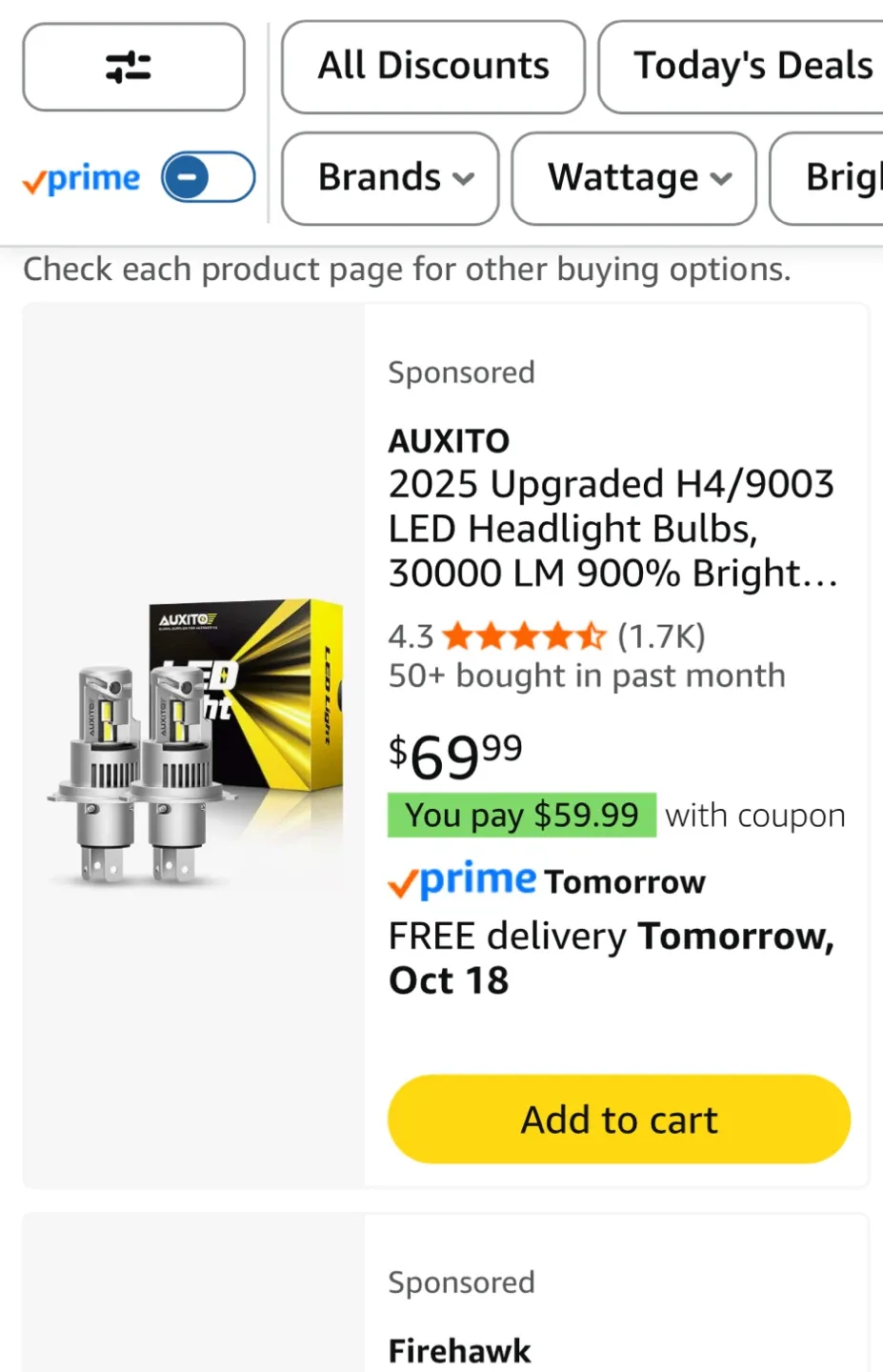Click the minus icon inside the Prime toggle
The width and height of the screenshot is (883, 1372).
(x=187, y=175)
